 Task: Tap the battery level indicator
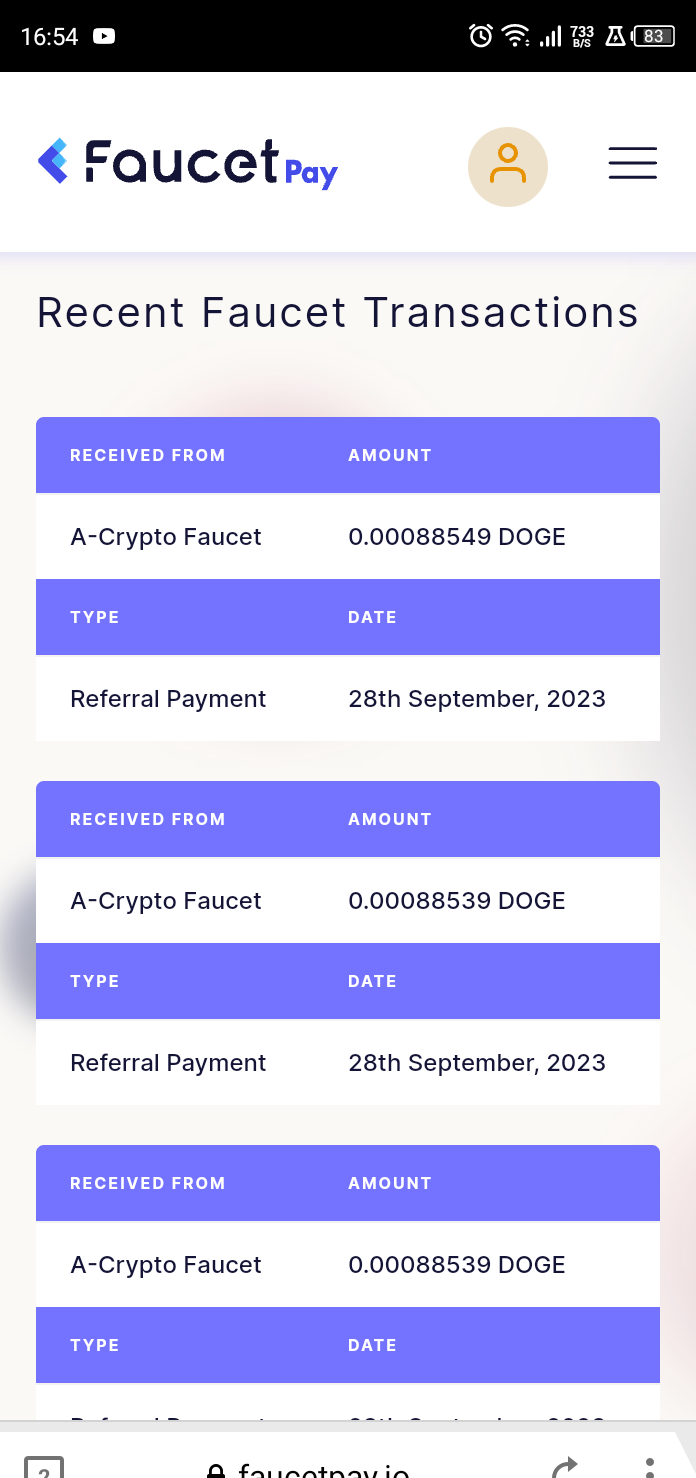point(653,36)
